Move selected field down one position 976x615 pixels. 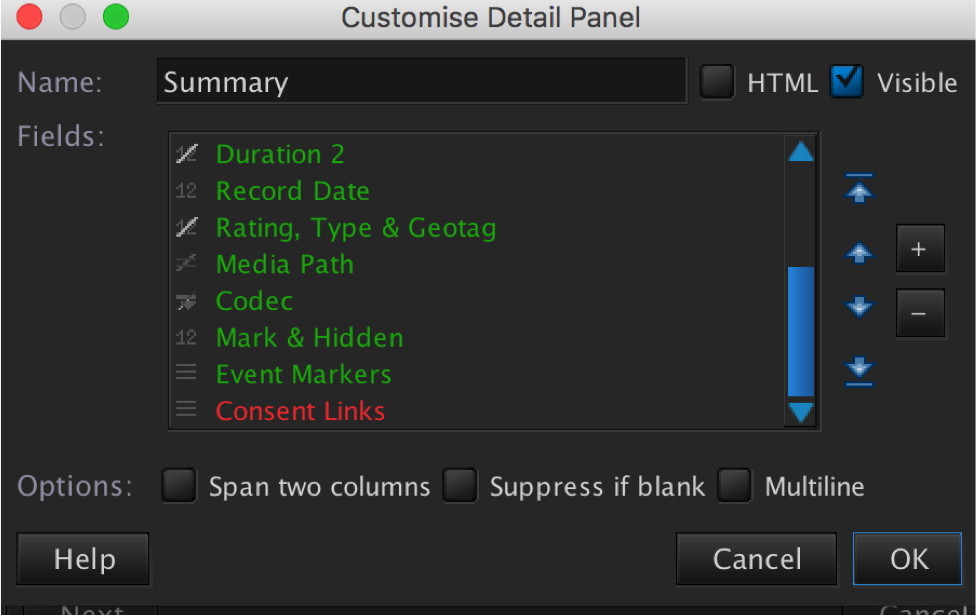click(859, 306)
